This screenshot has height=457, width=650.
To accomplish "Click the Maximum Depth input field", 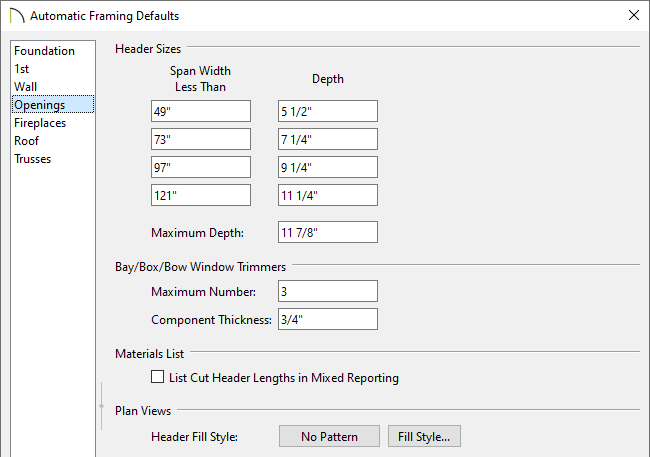I will [328, 232].
